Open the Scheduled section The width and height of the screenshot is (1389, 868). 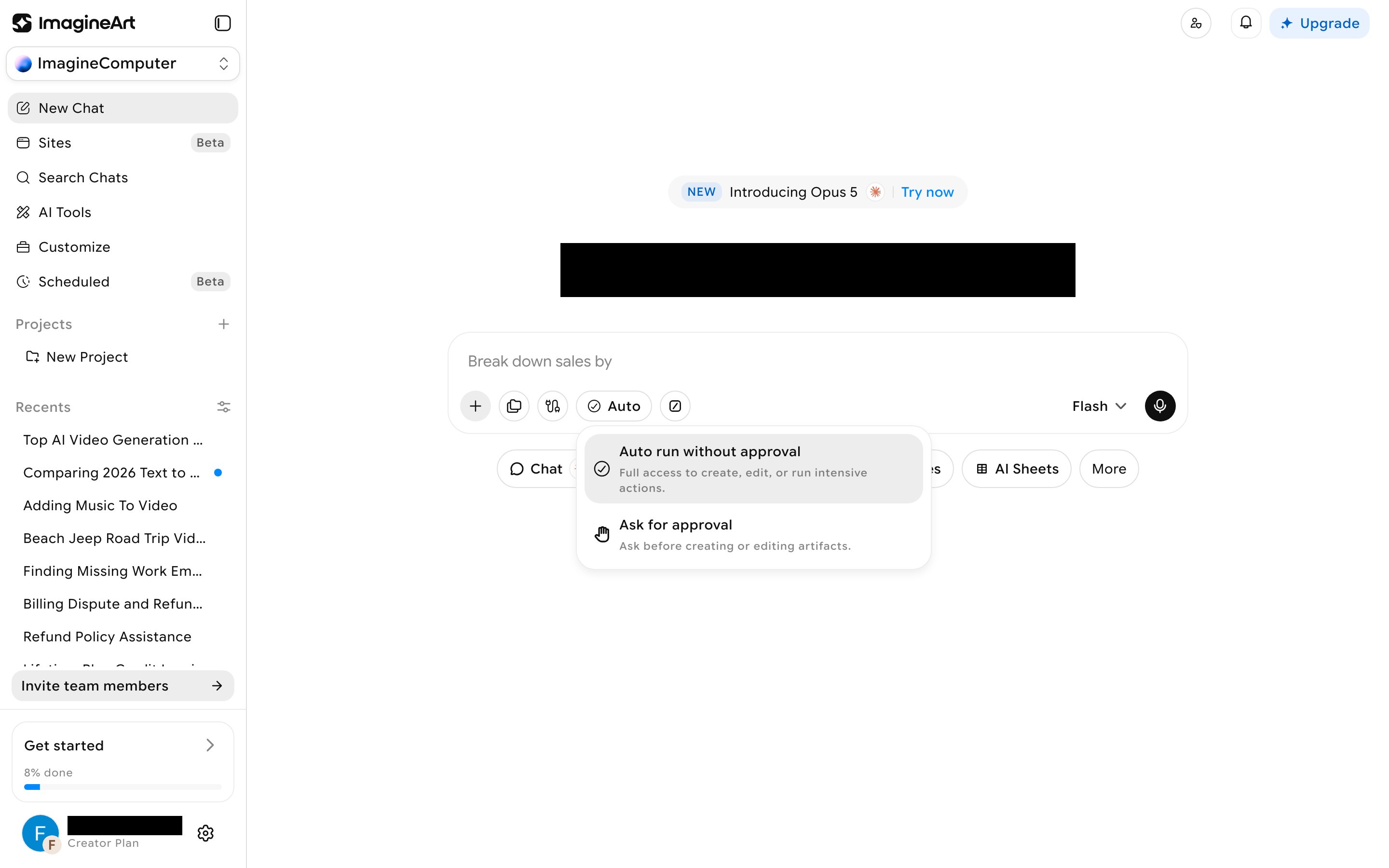click(123, 281)
